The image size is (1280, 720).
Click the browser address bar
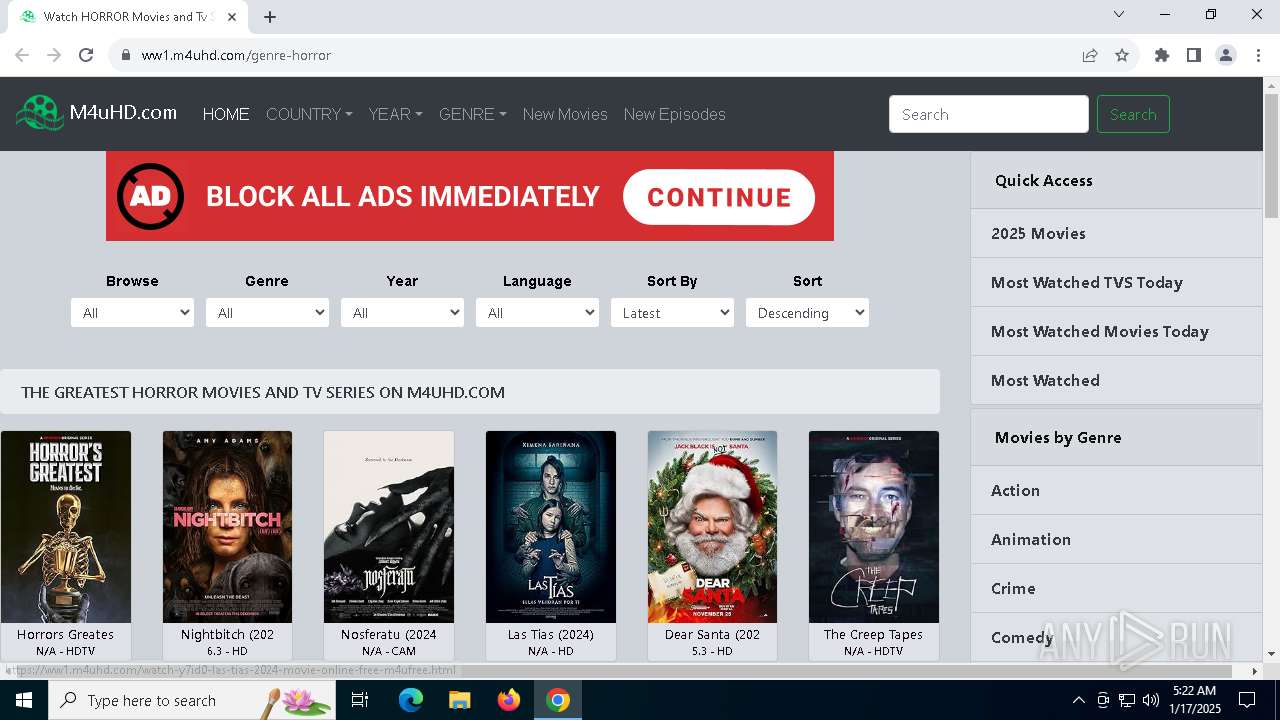click(600, 55)
